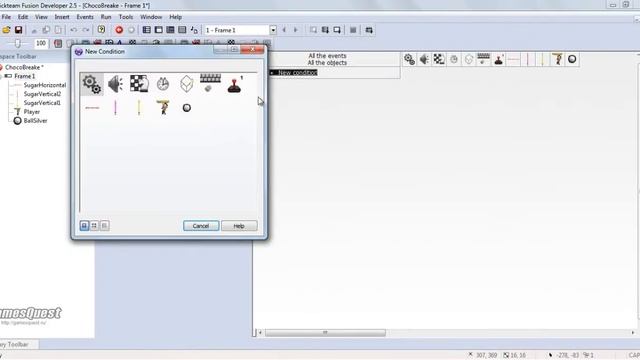The height and width of the screenshot is (360, 640).
Task: Open the File menu
Action: coord(6,17)
